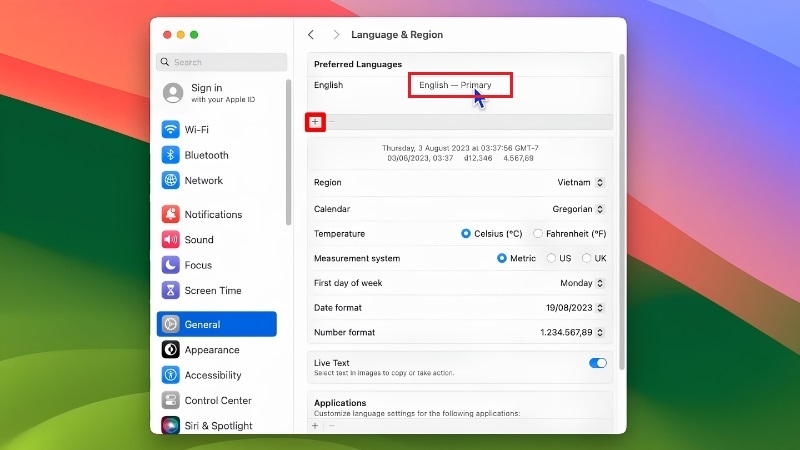
Task: Select Fahrenheit temperature option
Action: tap(537, 234)
